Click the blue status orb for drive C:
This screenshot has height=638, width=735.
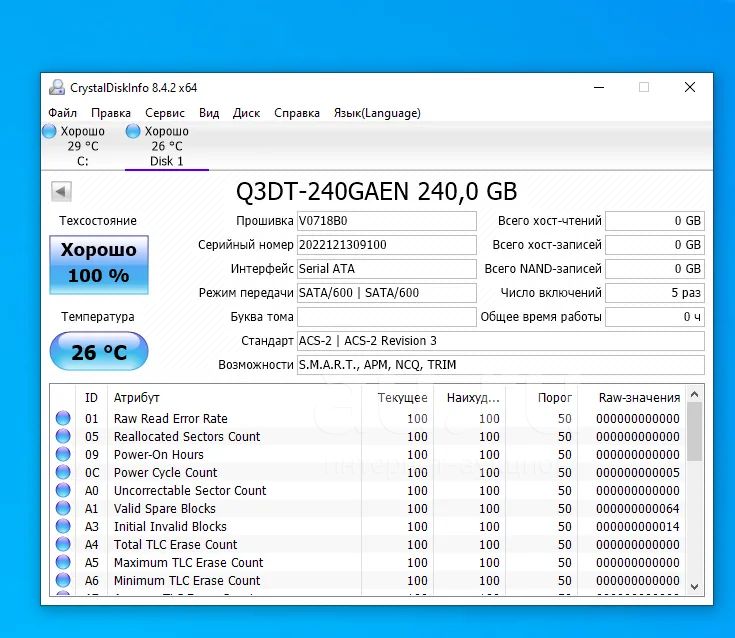point(49,131)
